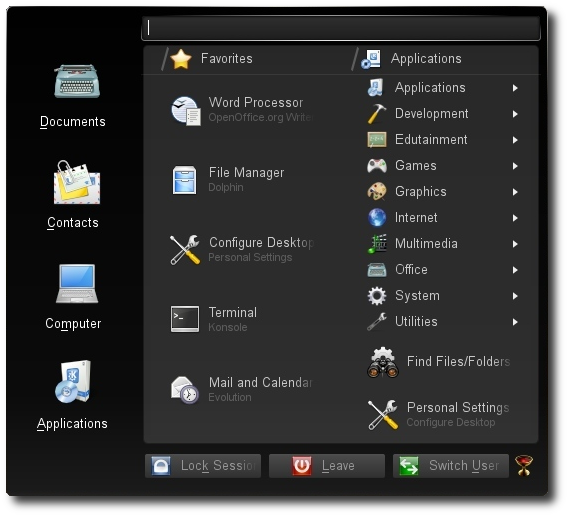Screen dimensions: 568x516
Task: Click the binoculars Find Files/Folders icon
Action: (383, 362)
